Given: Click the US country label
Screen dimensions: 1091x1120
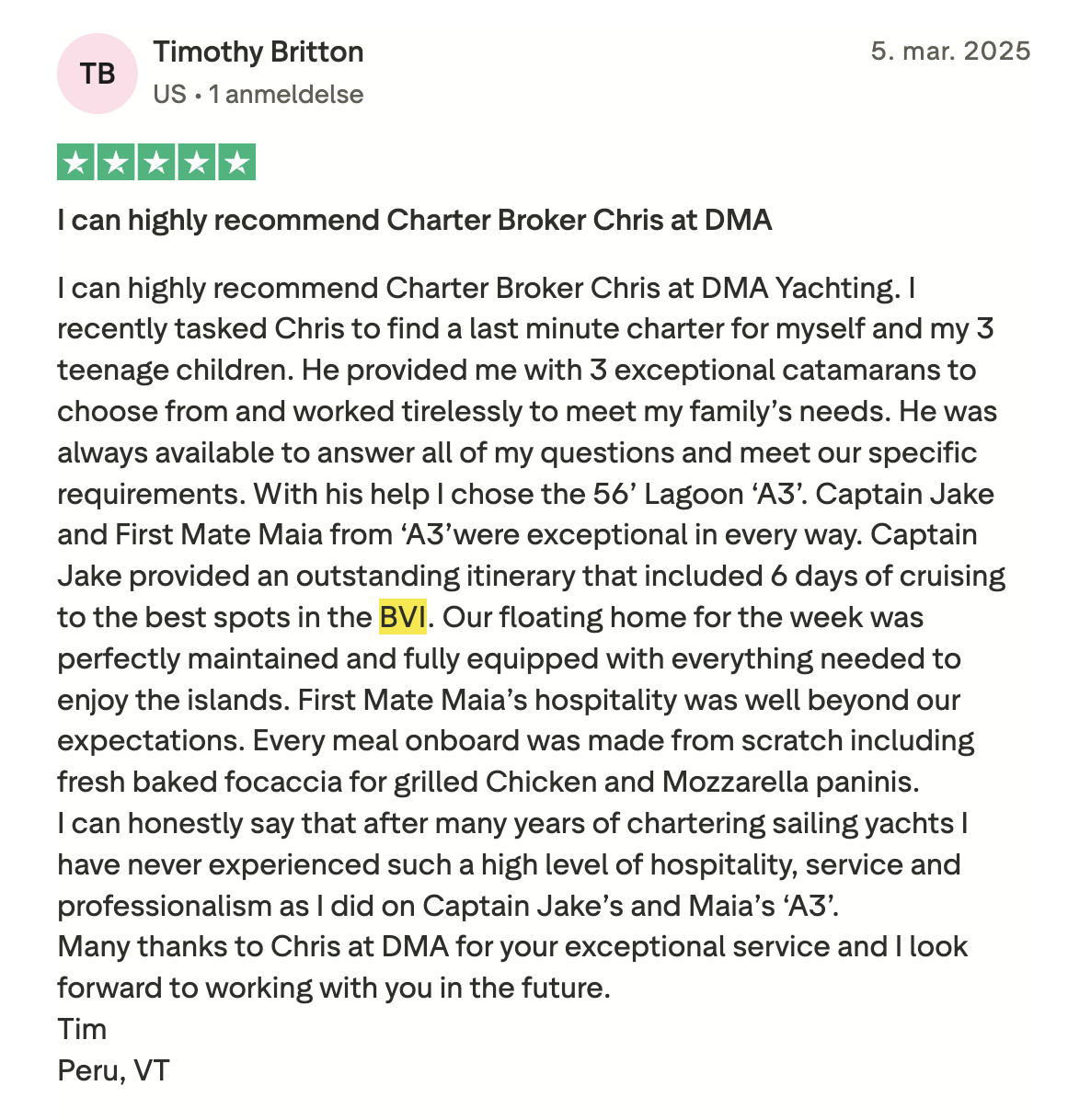Looking at the screenshot, I should pos(169,95).
